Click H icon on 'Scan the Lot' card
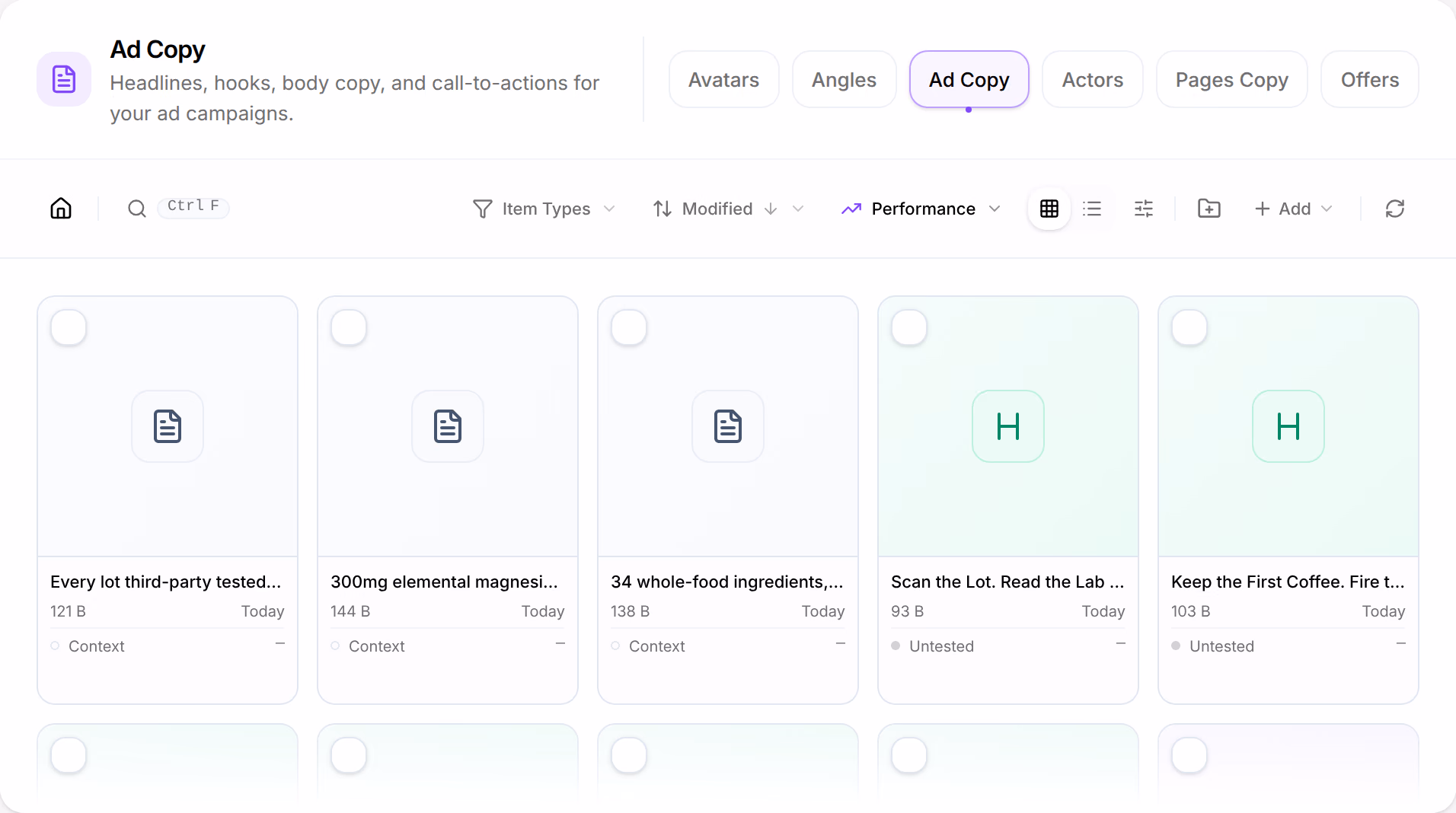The image size is (1456, 813). tap(1008, 426)
